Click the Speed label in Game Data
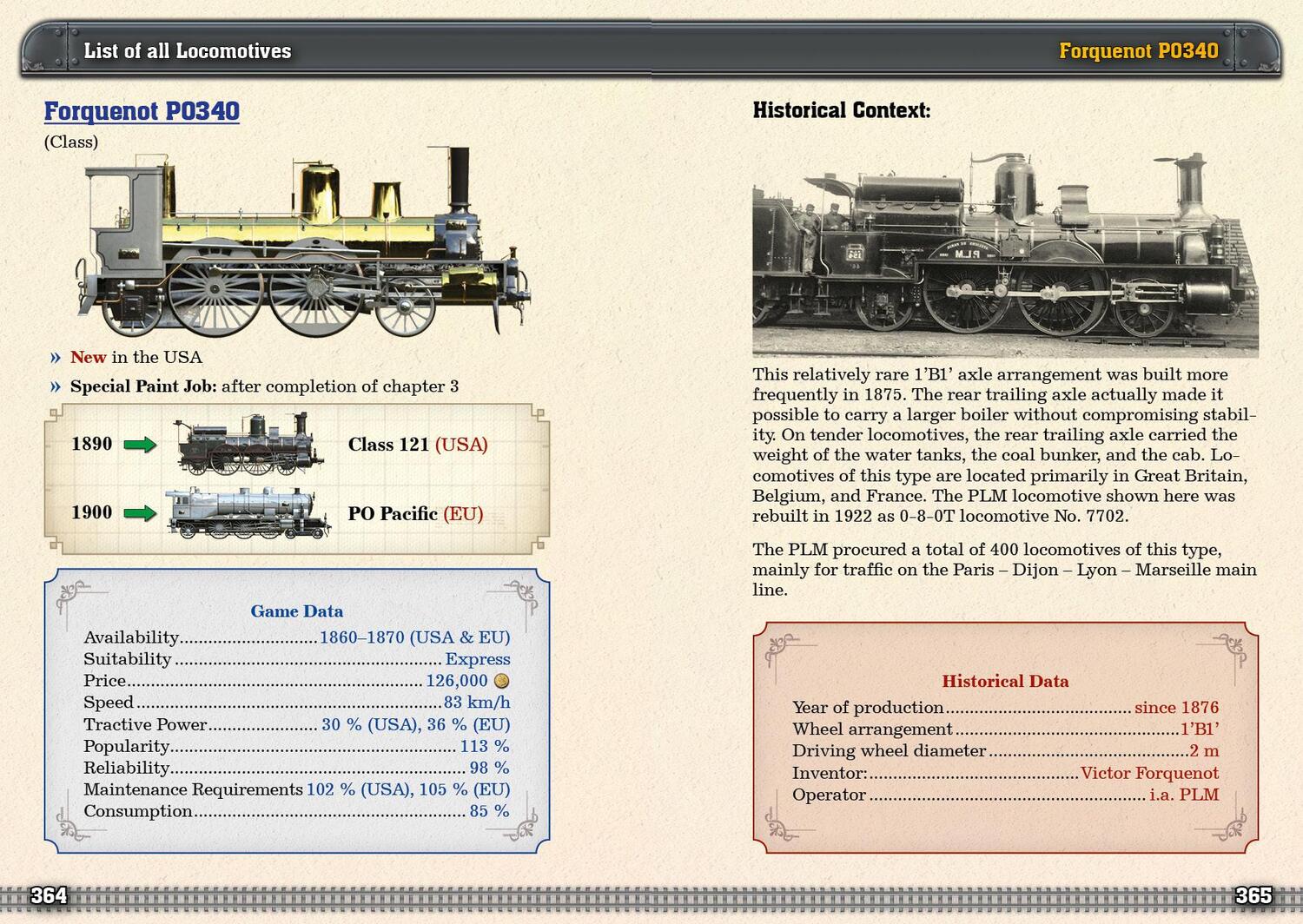This screenshot has width=1303, height=924. point(109,703)
